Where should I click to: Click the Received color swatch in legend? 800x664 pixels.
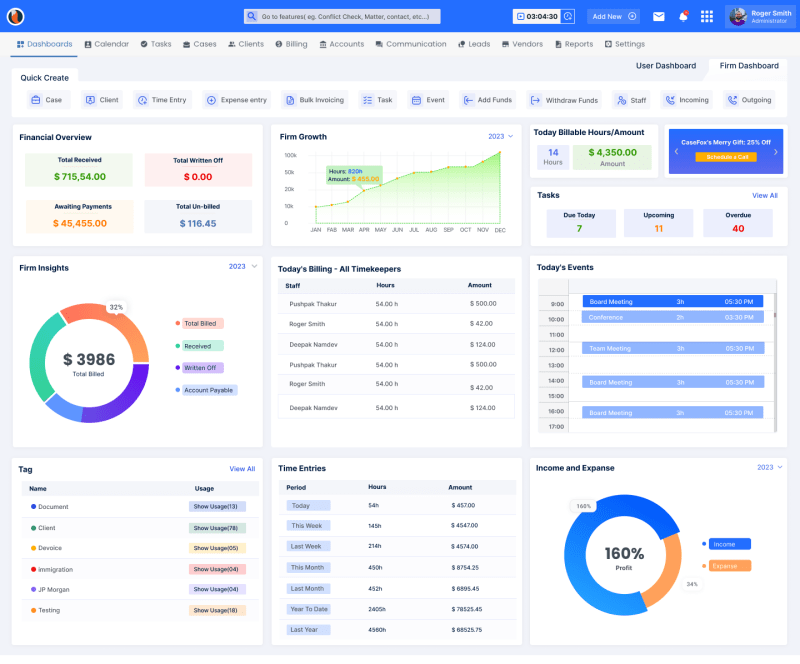(178, 346)
